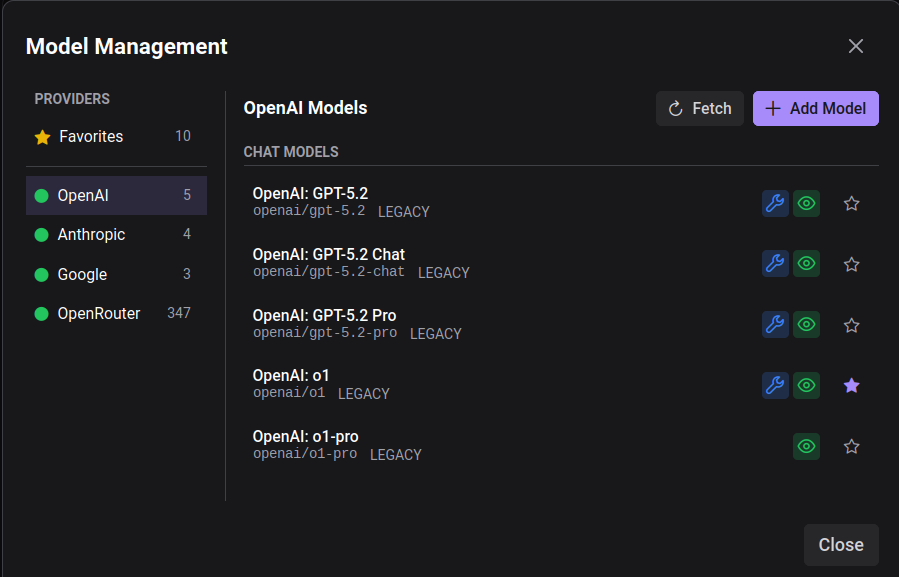Switch to the OpenRouter provider
Screen dimensions: 899x577
(x=115, y=313)
